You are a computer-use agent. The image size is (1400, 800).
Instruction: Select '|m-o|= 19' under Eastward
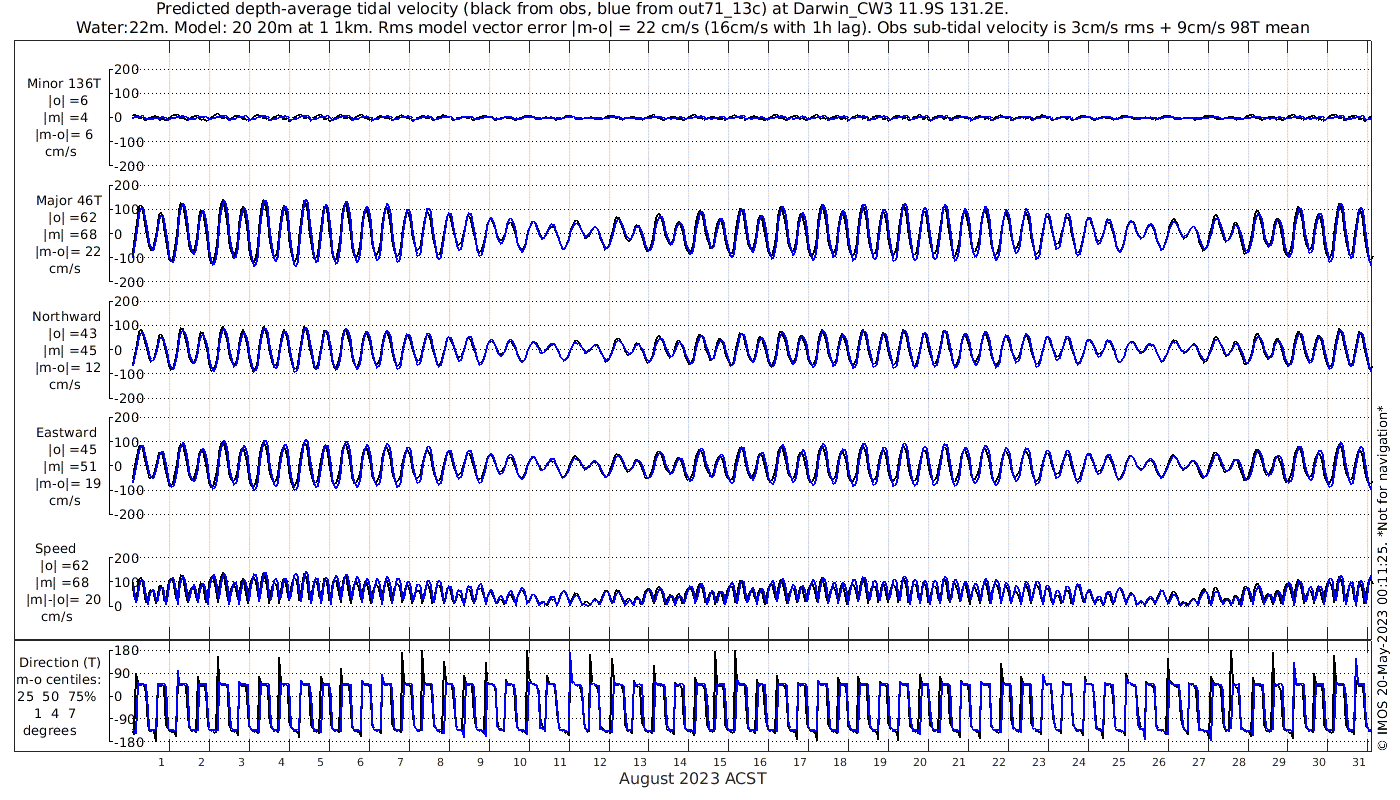pyautogui.click(x=68, y=484)
